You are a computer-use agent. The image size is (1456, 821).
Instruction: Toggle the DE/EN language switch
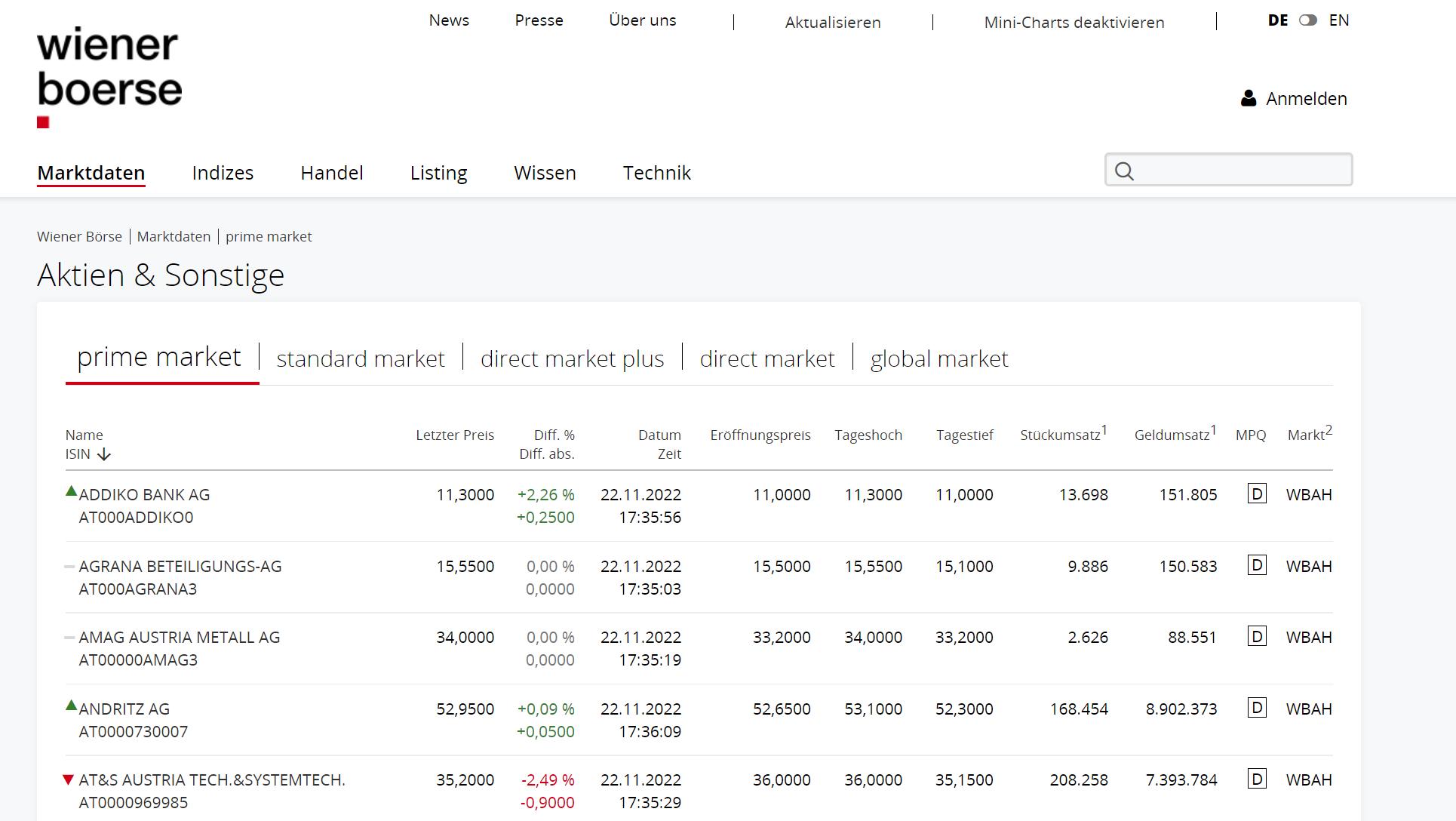[1308, 20]
